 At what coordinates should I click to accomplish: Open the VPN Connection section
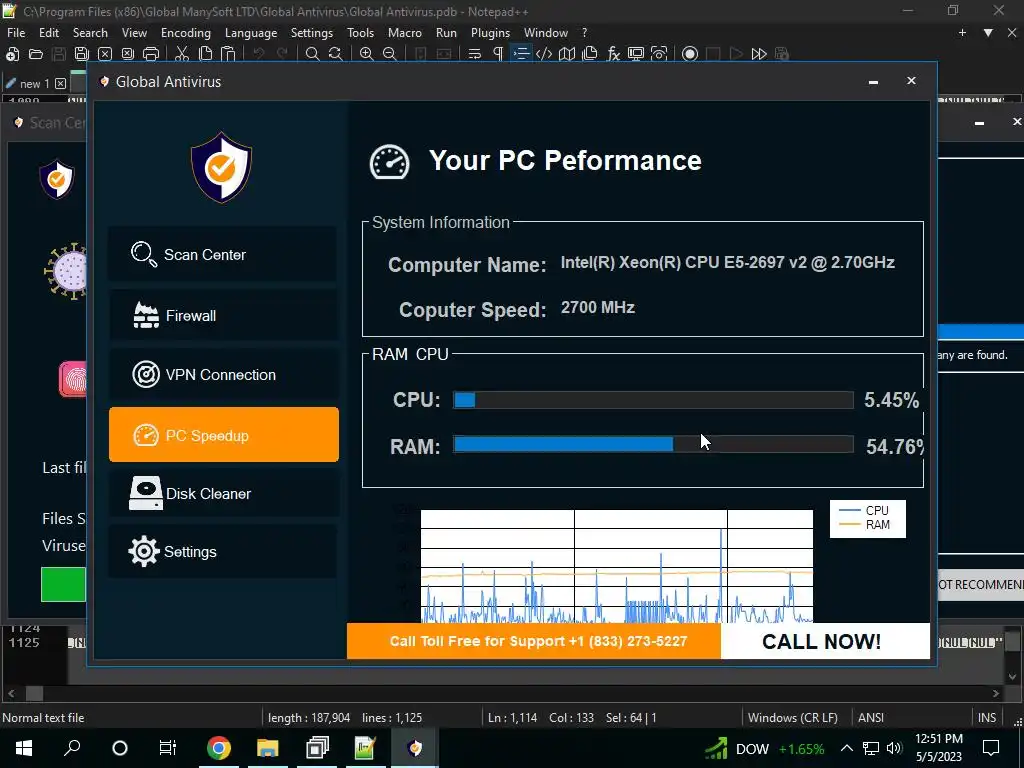223,375
